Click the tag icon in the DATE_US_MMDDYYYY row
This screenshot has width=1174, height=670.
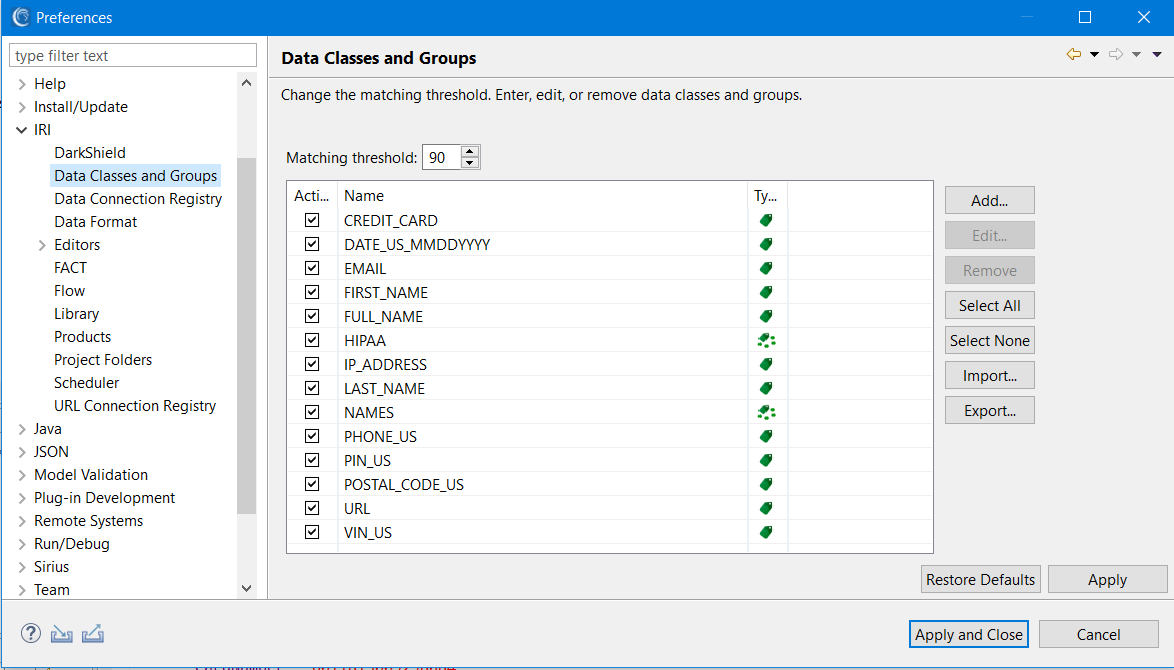(766, 244)
